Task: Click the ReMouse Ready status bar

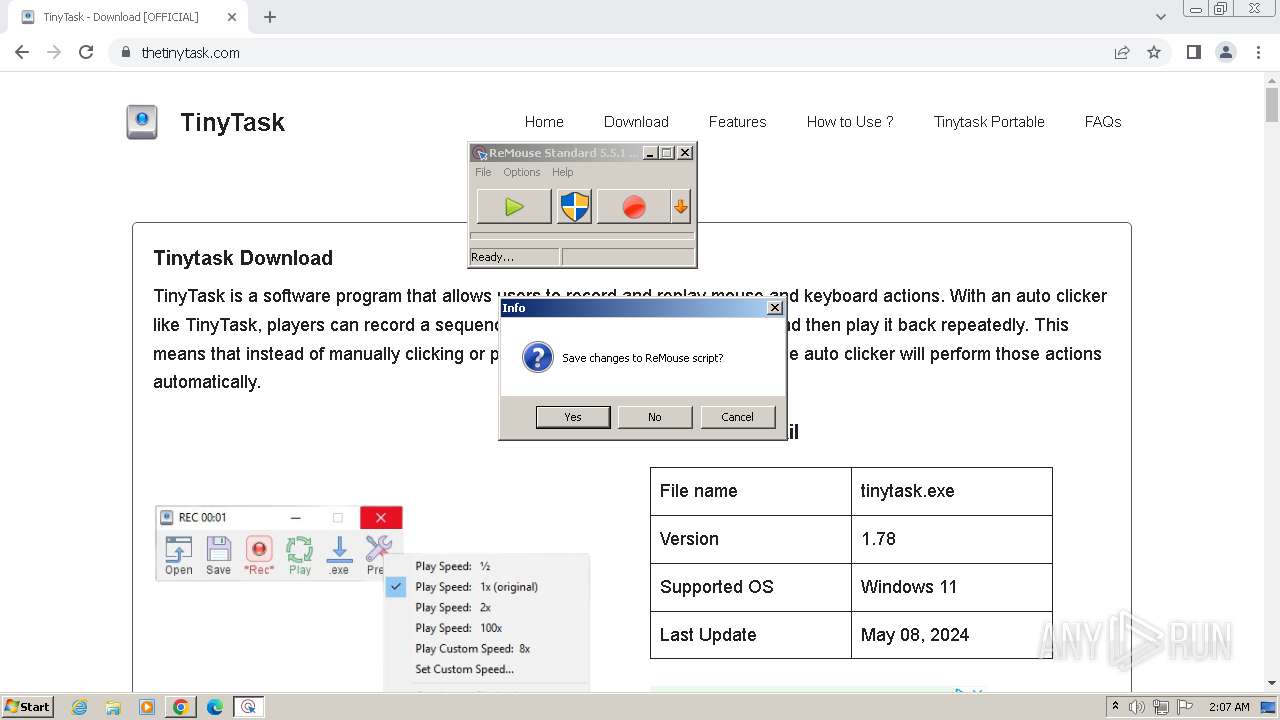Action: point(514,257)
